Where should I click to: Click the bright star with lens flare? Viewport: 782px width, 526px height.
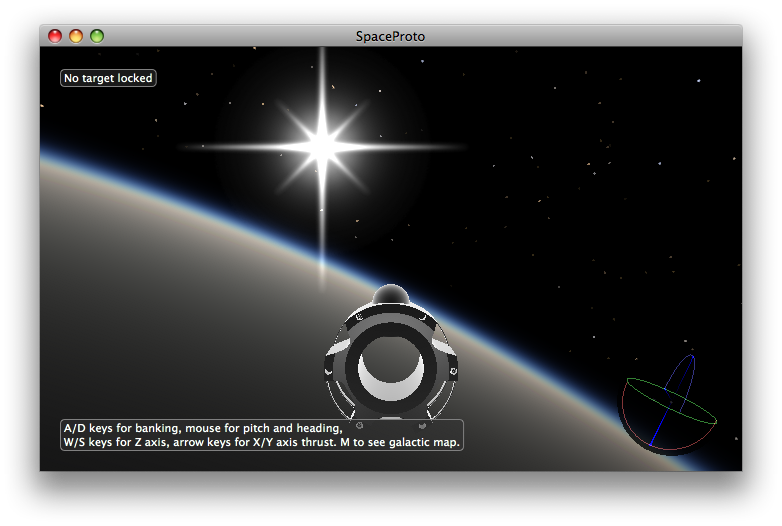[x=323, y=147]
